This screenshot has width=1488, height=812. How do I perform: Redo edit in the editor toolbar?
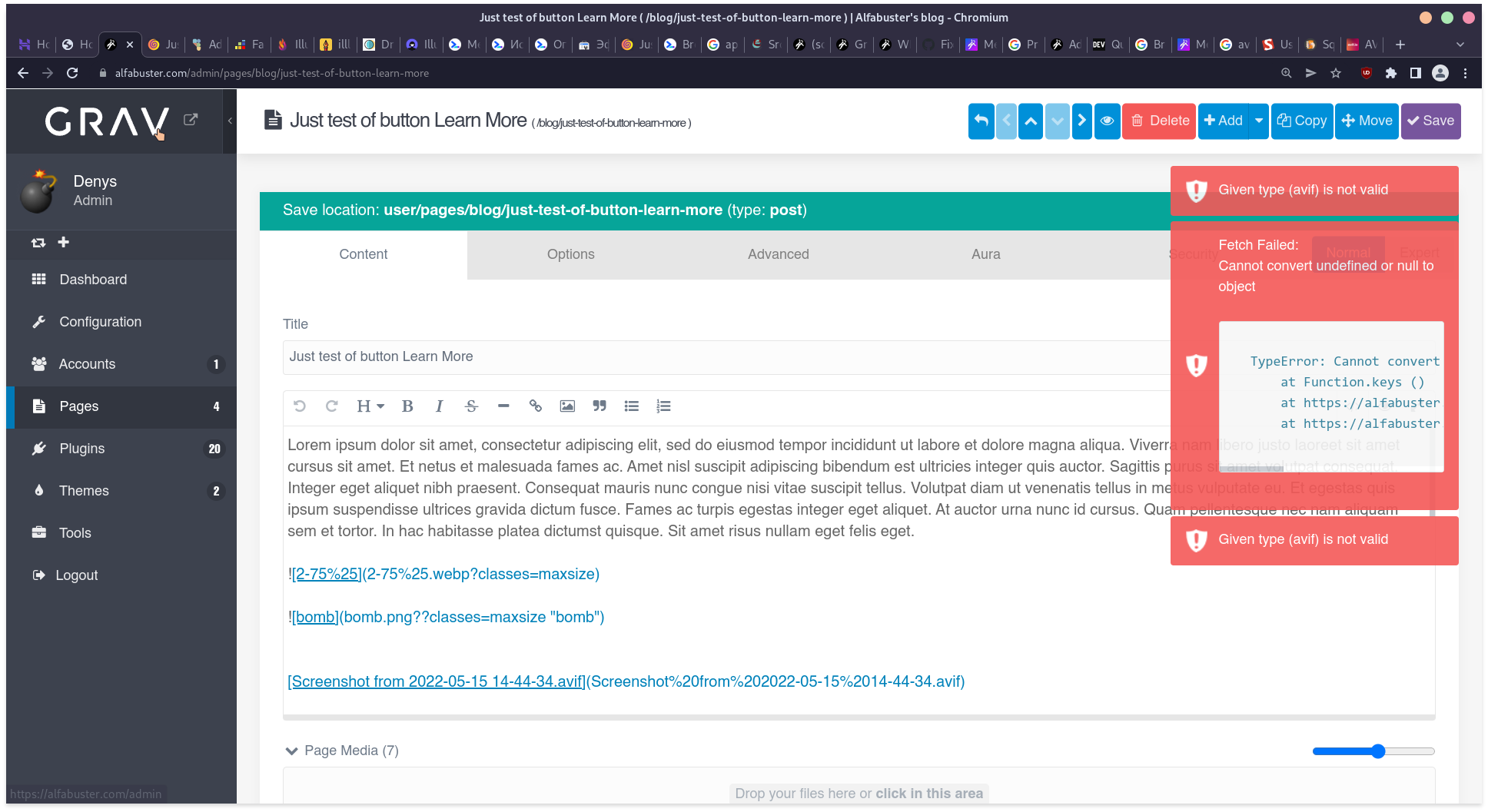click(x=331, y=406)
